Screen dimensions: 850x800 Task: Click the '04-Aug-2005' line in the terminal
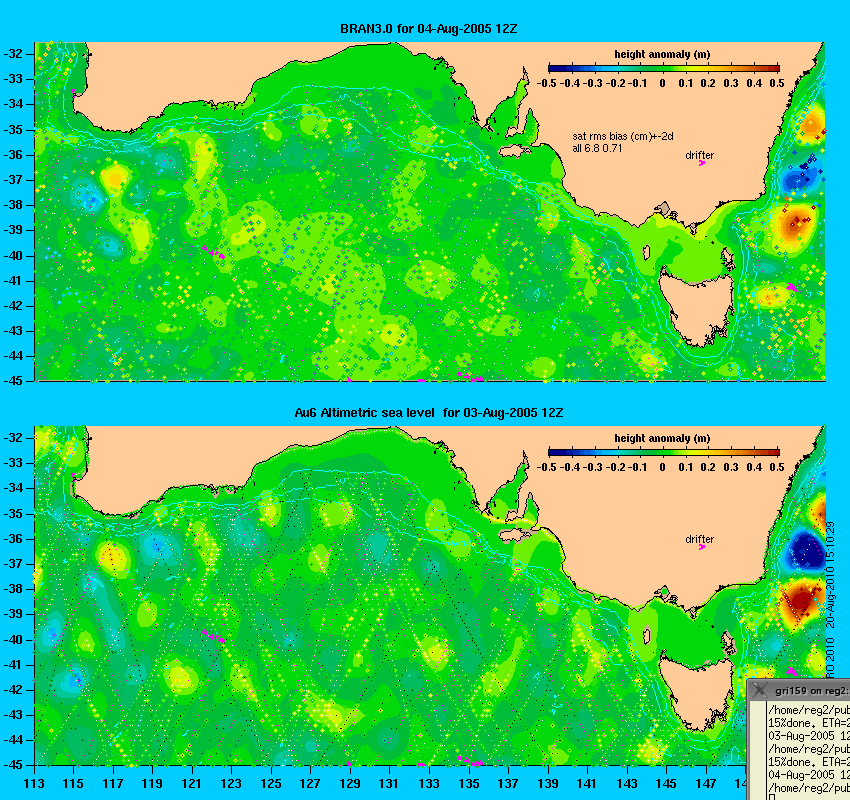tap(809, 775)
